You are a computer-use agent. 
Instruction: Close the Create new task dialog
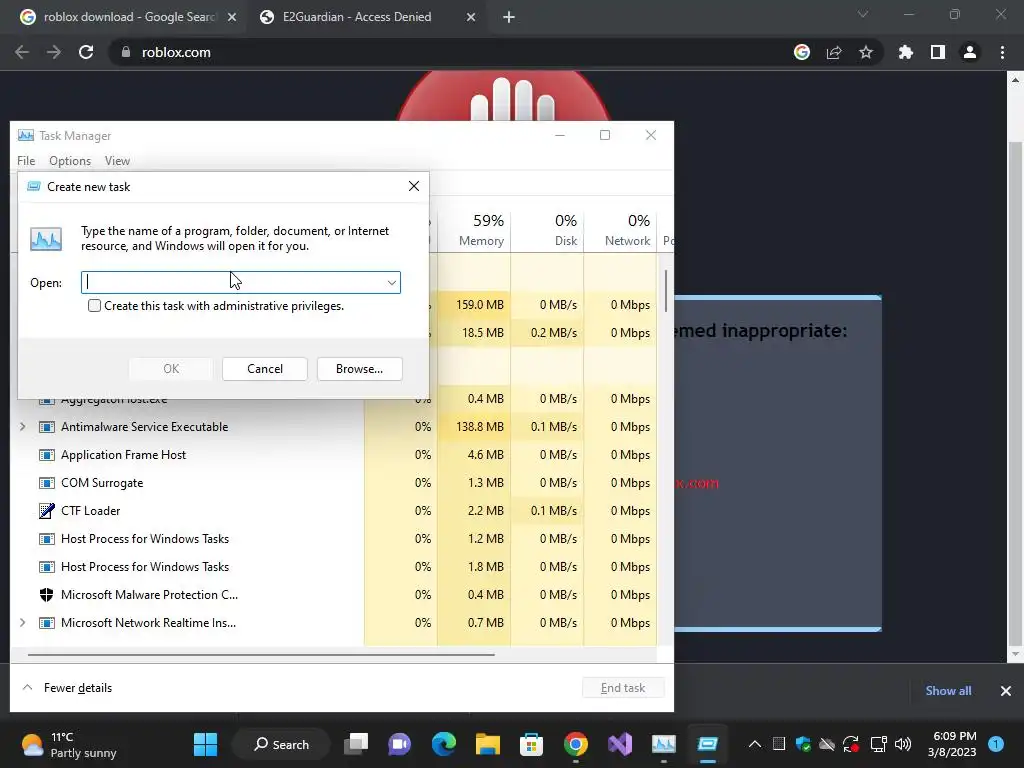pos(413,186)
